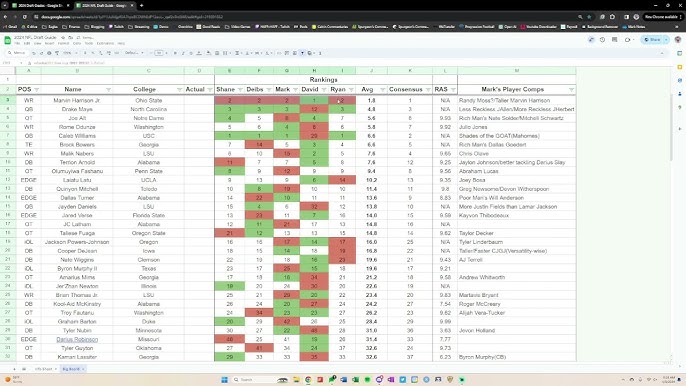Click the Windows Start button
This screenshot has width=686, height=386.
tap(224, 379)
